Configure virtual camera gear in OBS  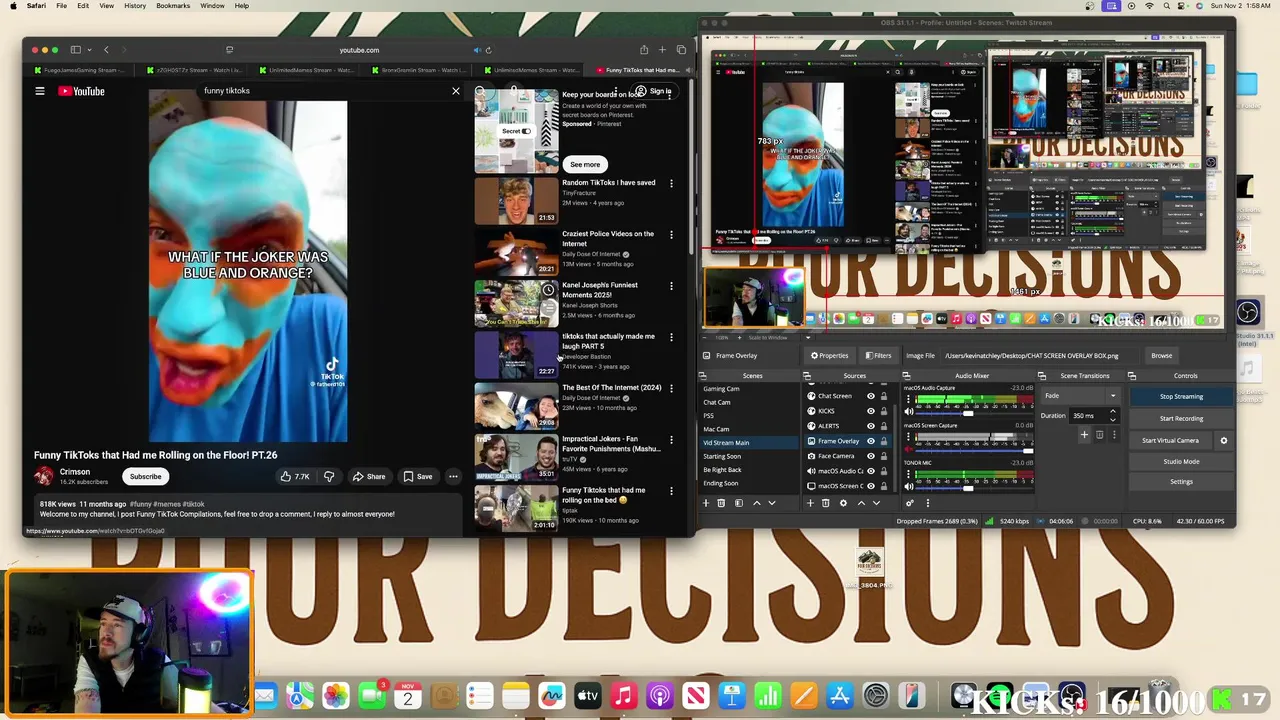(x=1223, y=440)
